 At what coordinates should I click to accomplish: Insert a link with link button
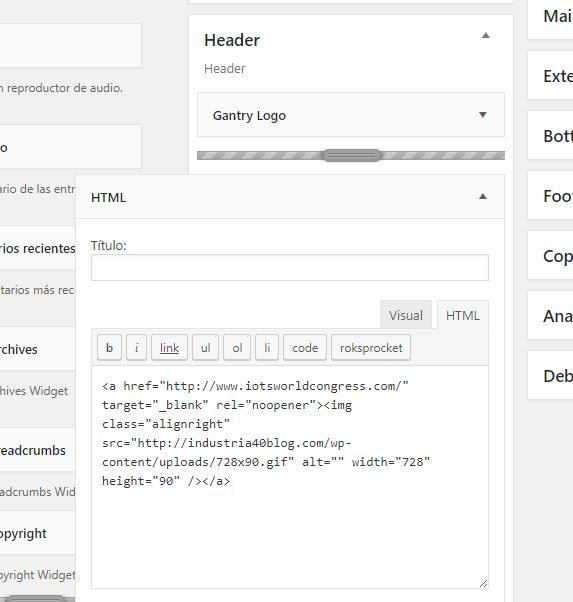(169, 347)
